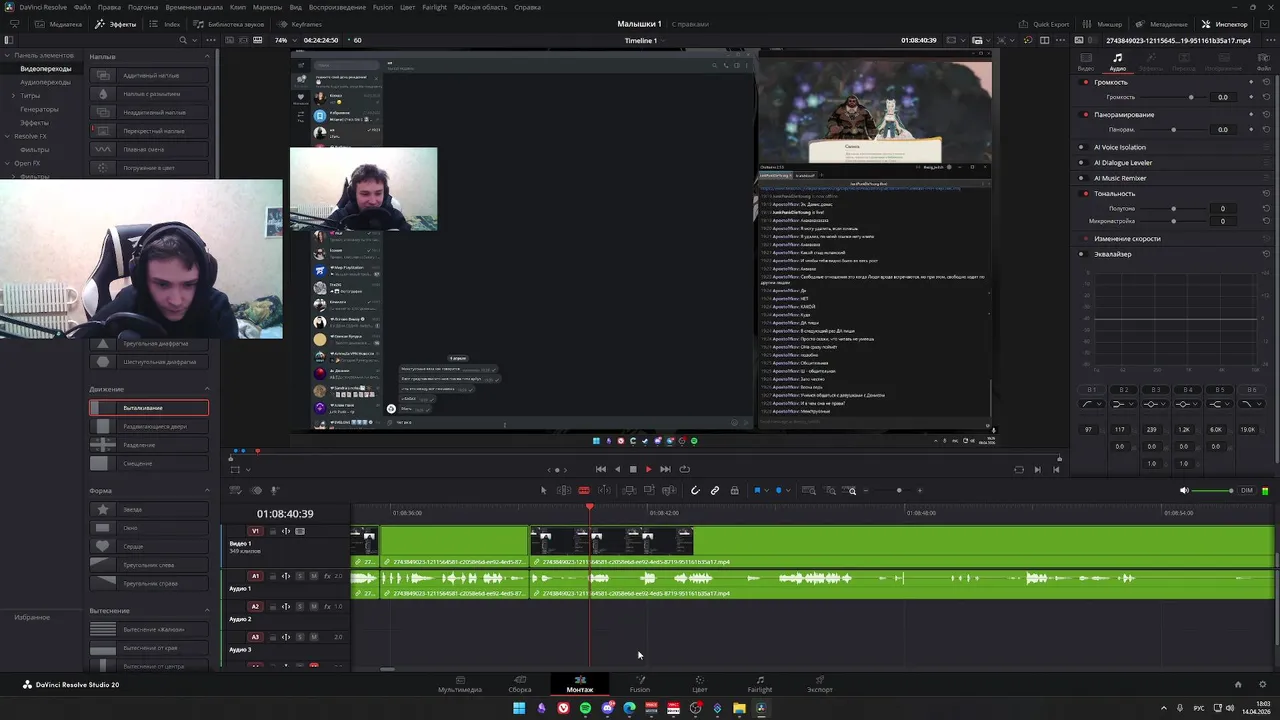The width and height of the screenshot is (1280, 720).
Task: Open the Band 6 filter type dropdown
Action: pyautogui.click(x=1251, y=403)
